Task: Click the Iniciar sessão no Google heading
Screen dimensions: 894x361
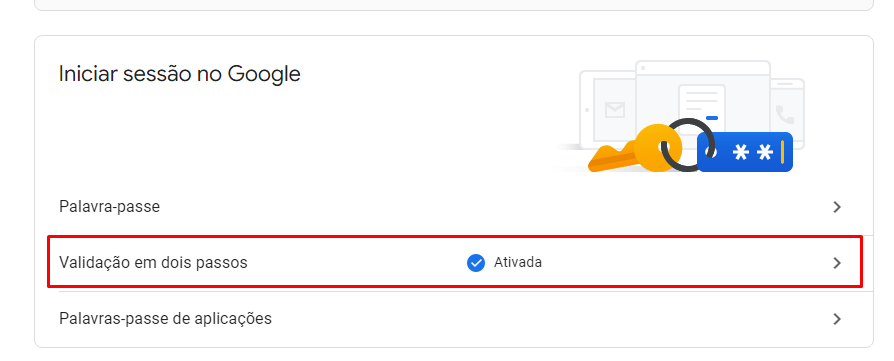Action: pyautogui.click(x=180, y=74)
